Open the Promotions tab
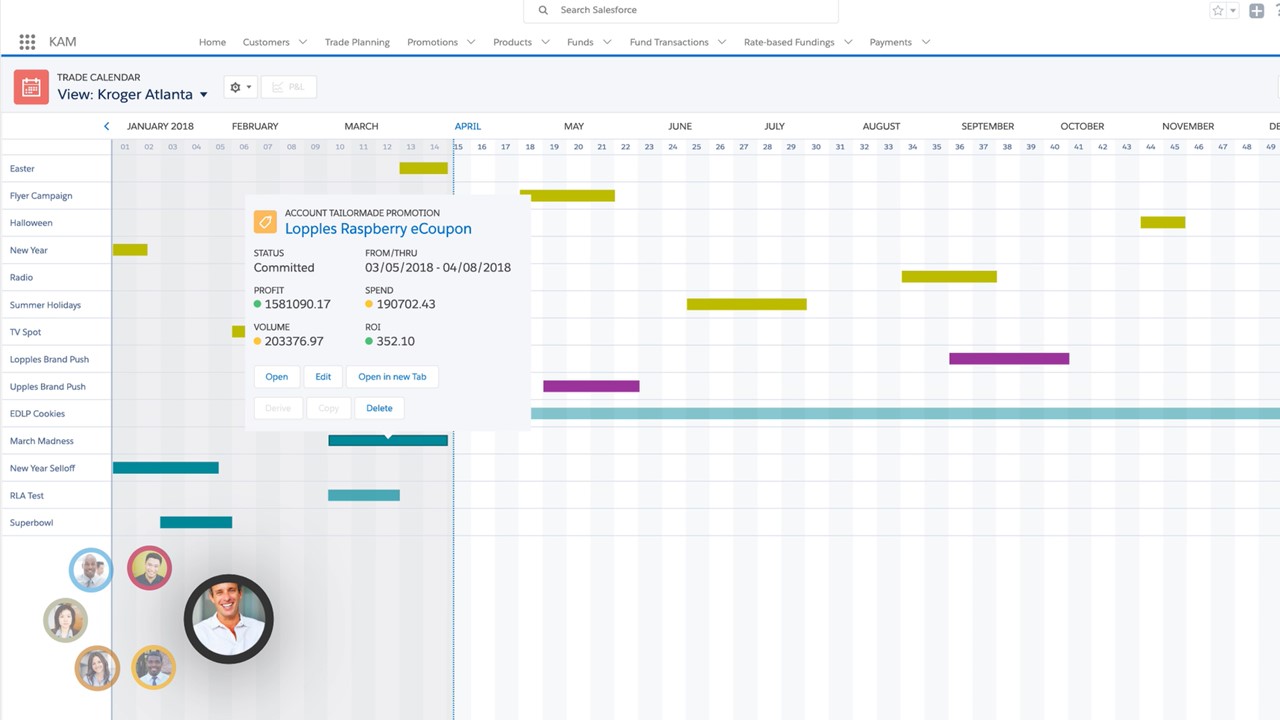1280x720 pixels. 433,42
